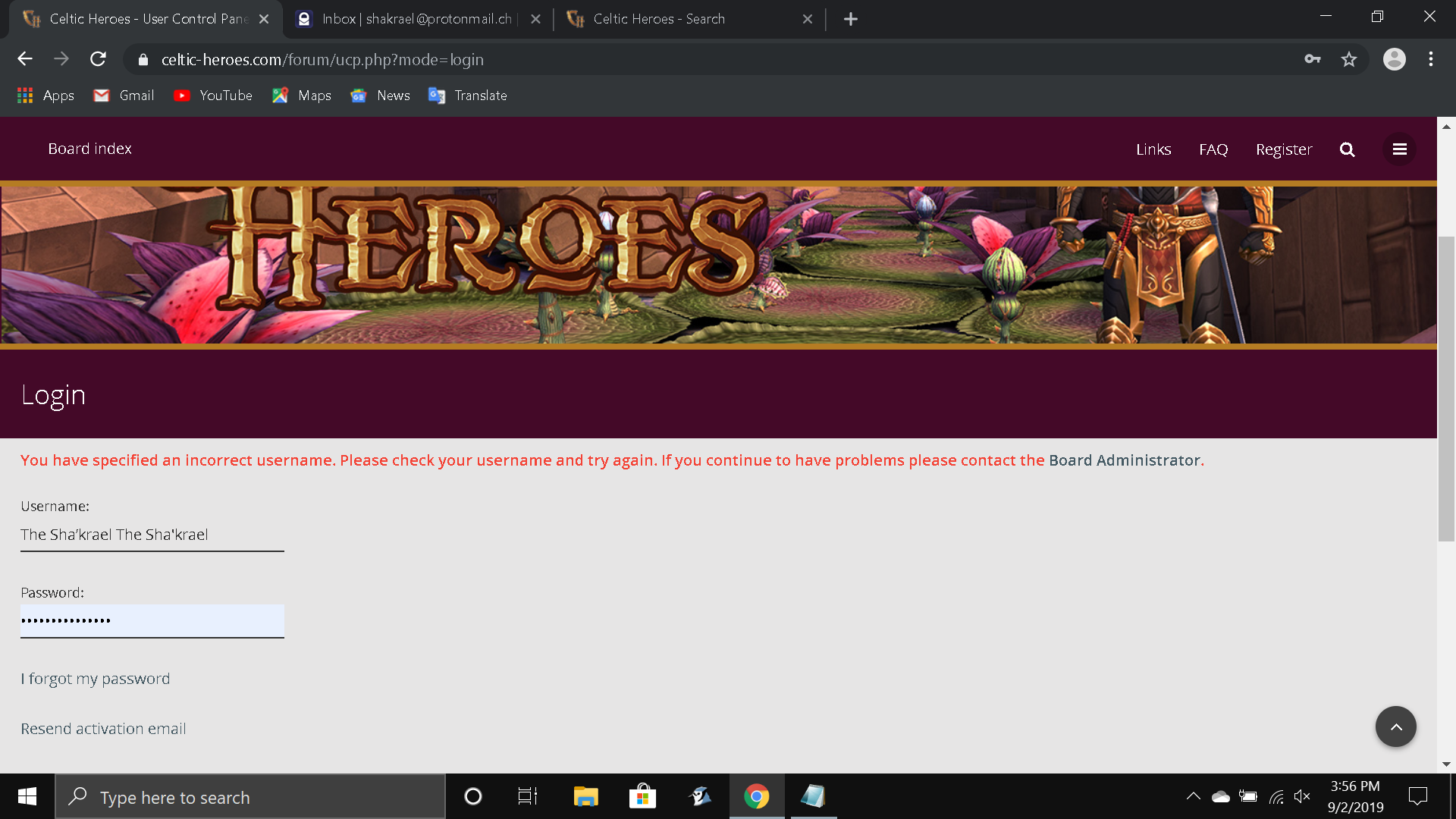1456x819 pixels.
Task: Click the Chrome icon on the taskbar
Action: click(x=756, y=796)
